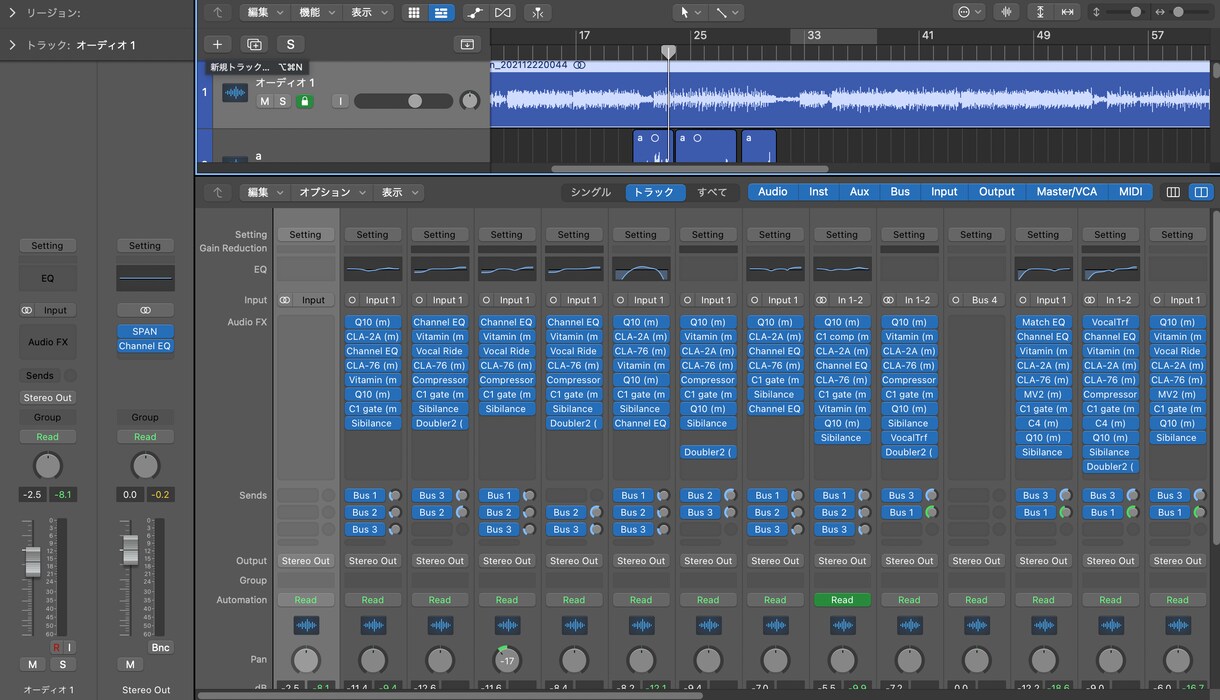Click the add new track plus button

point(217,44)
